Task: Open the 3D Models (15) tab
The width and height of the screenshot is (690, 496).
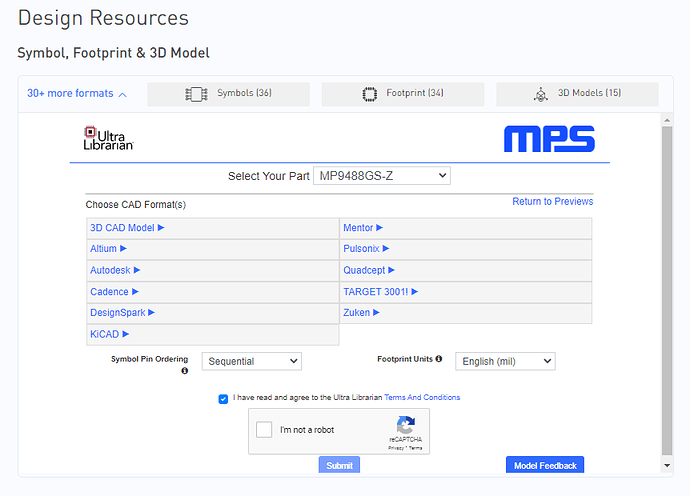Action: pyautogui.click(x=577, y=94)
